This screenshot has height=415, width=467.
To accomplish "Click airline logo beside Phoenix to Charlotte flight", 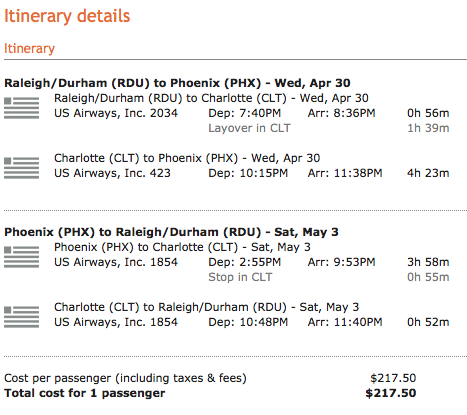I will pyautogui.click(x=21, y=257).
